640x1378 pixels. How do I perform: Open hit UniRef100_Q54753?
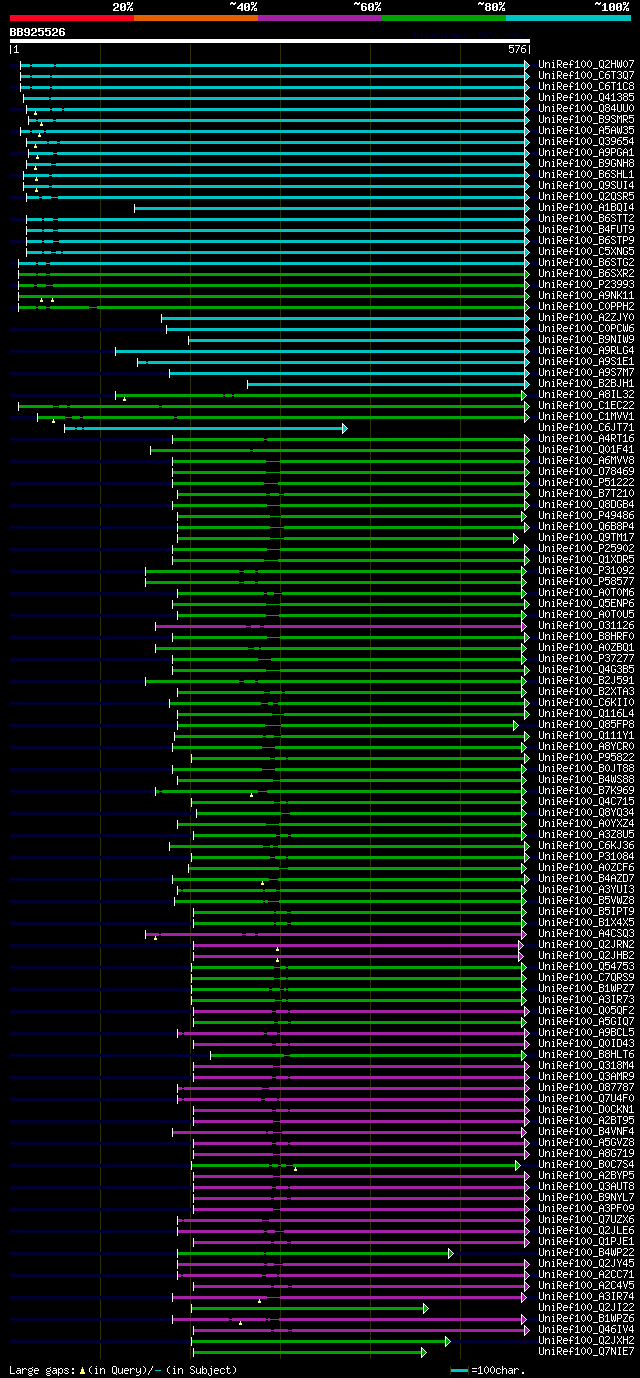[586, 966]
